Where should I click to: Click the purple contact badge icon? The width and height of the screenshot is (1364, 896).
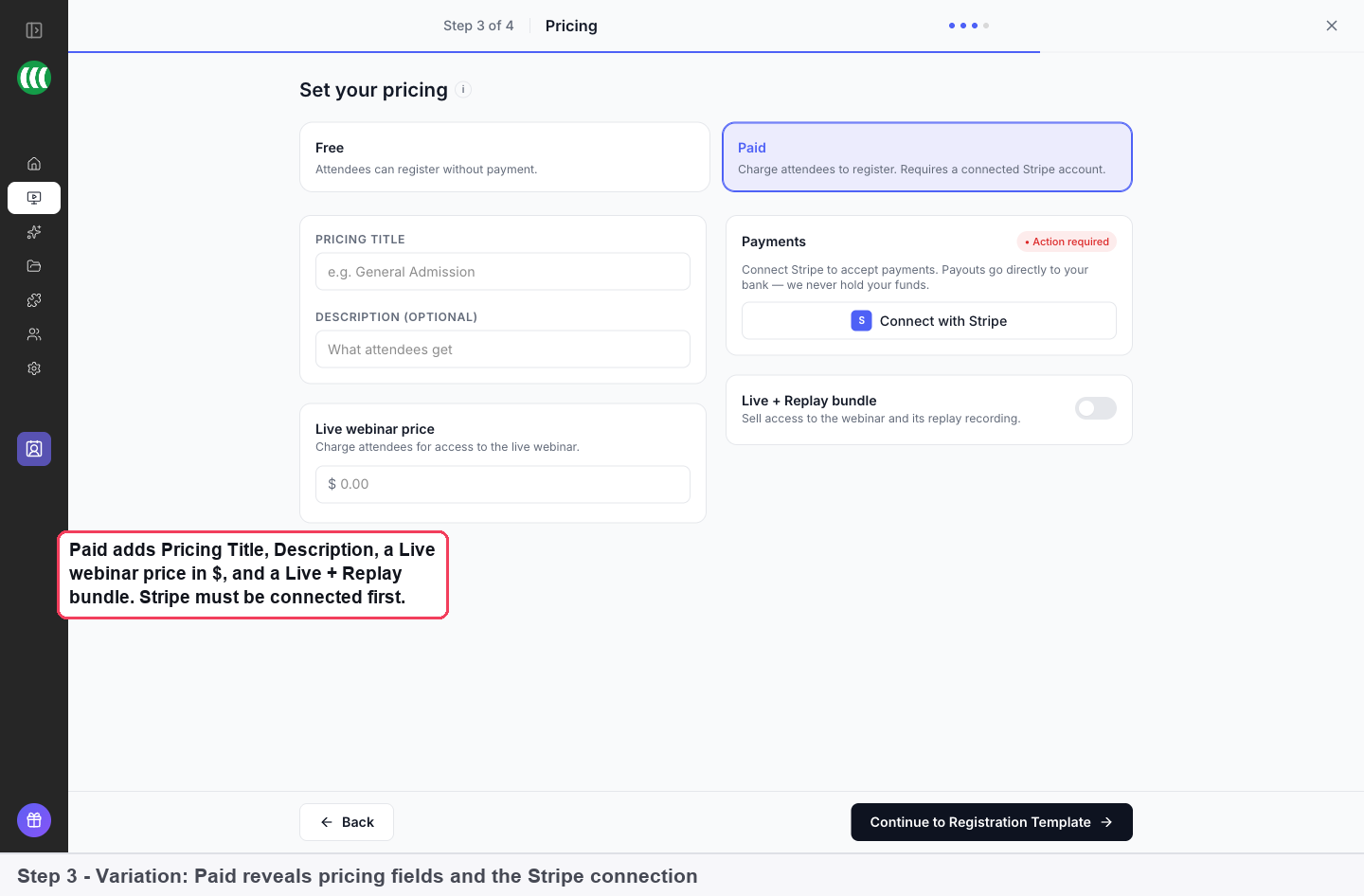coord(34,449)
